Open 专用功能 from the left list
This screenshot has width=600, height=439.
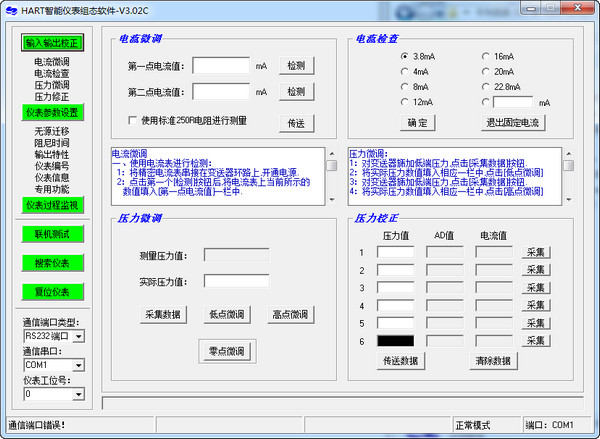pyautogui.click(x=52, y=189)
